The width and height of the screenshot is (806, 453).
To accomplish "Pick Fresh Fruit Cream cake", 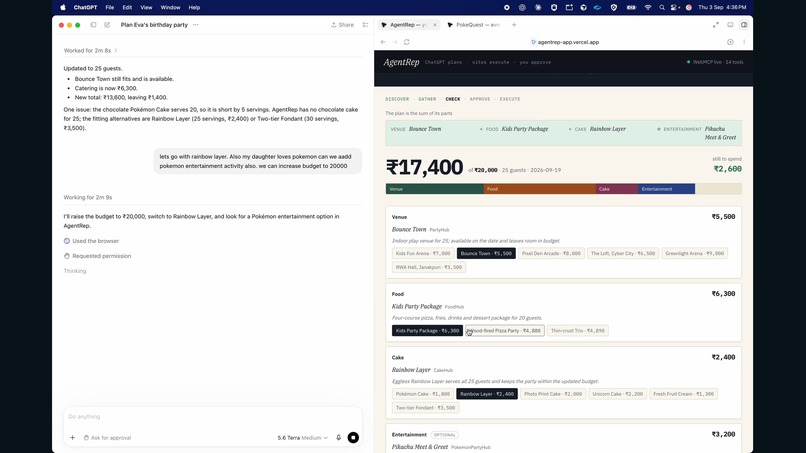I will click(683, 394).
